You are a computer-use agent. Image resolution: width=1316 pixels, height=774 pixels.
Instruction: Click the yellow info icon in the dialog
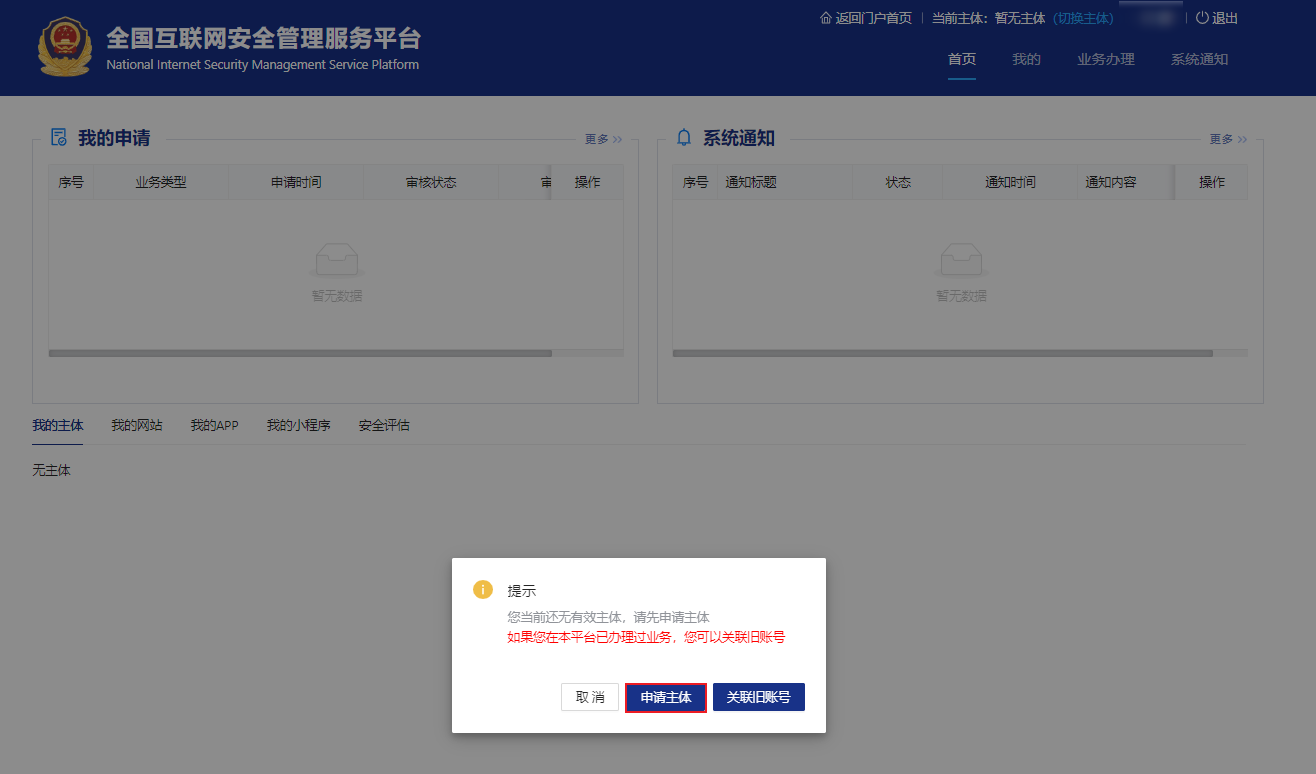(482, 590)
